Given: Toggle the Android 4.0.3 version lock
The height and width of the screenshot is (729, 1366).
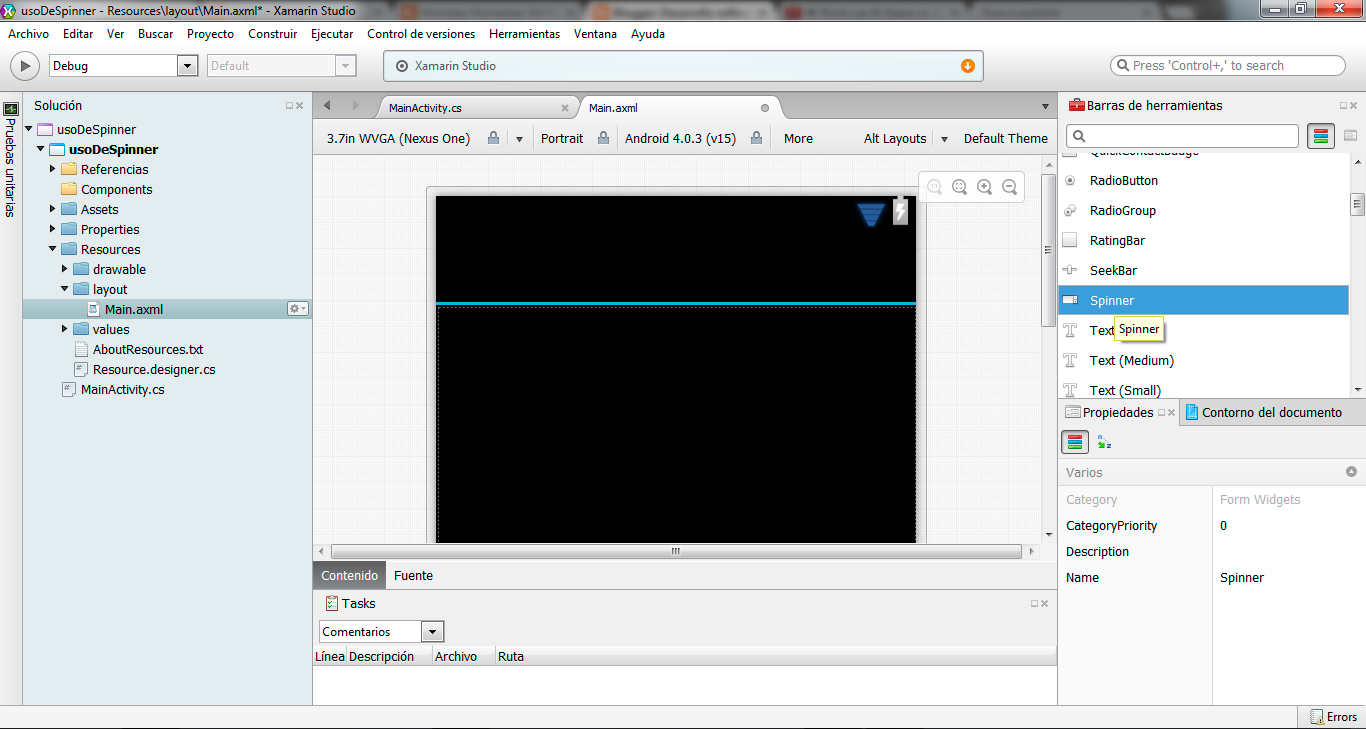Looking at the screenshot, I should coord(756,138).
